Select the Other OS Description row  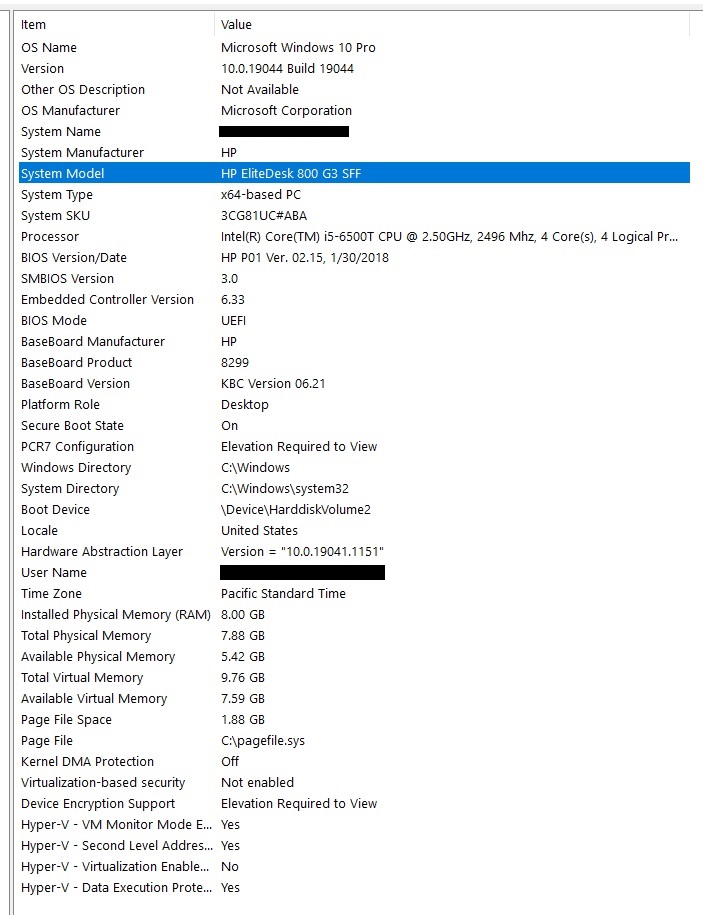click(x=354, y=89)
